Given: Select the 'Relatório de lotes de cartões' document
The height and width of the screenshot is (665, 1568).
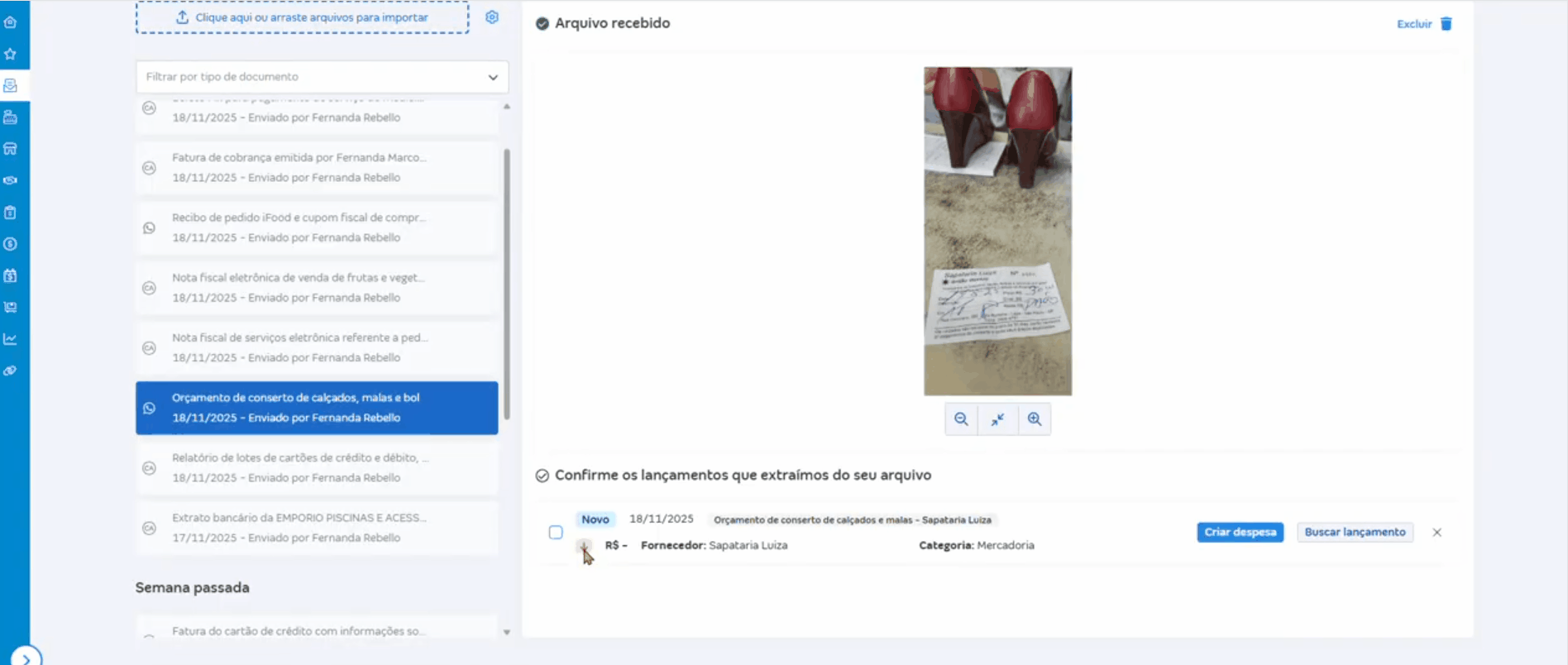Looking at the screenshot, I should point(317,468).
